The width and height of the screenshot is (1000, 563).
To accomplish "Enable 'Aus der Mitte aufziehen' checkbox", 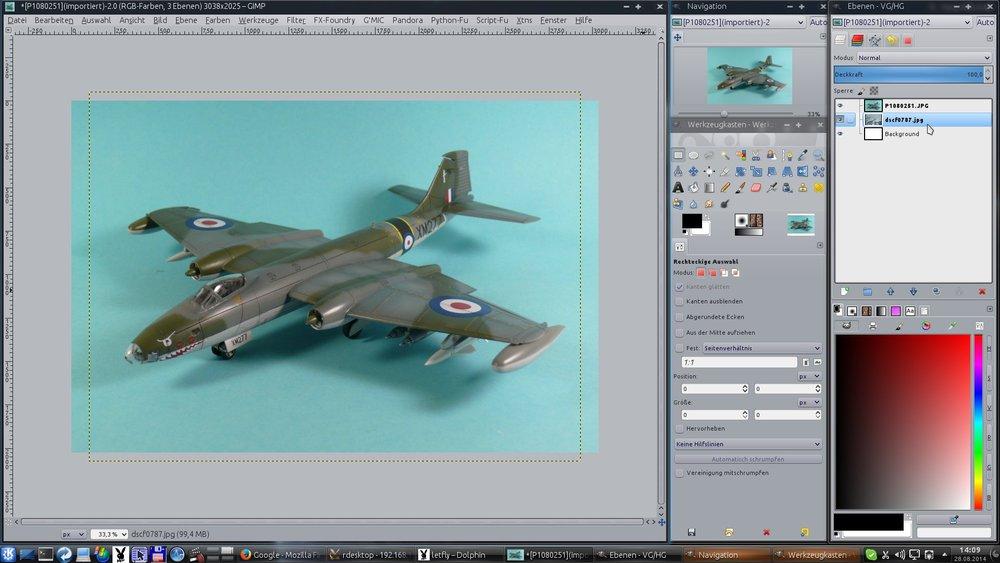I will tap(679, 332).
